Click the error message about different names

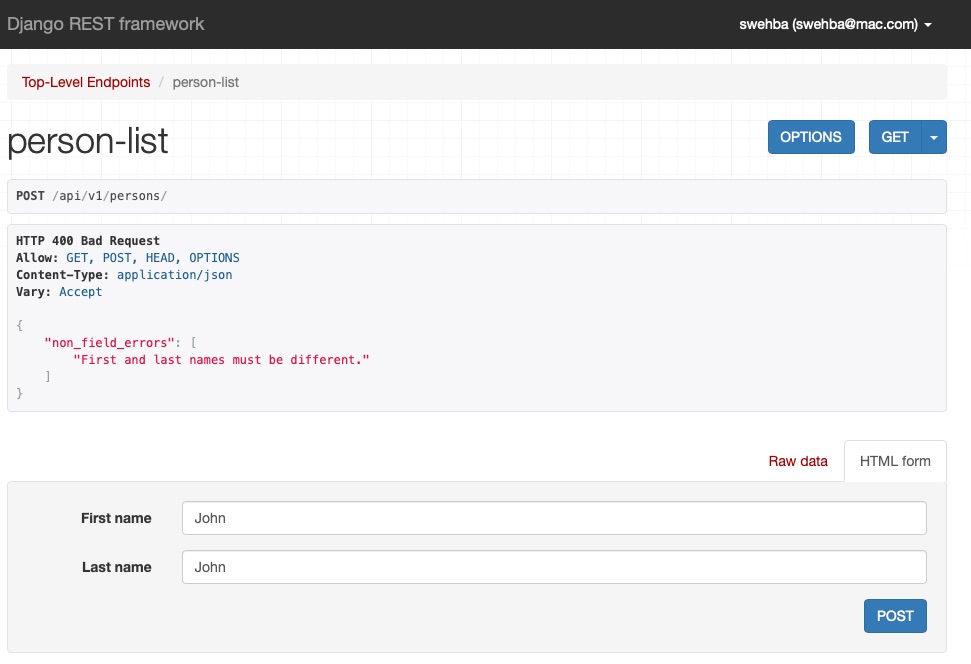(x=219, y=359)
